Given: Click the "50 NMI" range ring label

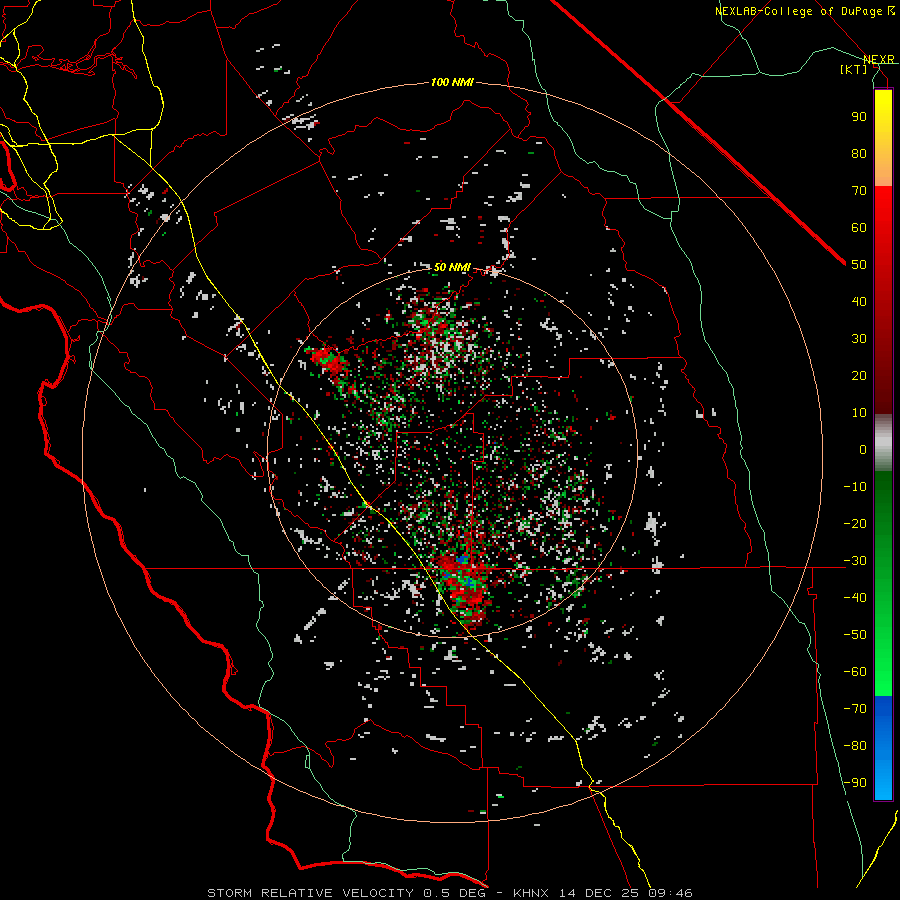Looking at the screenshot, I should [x=452, y=267].
